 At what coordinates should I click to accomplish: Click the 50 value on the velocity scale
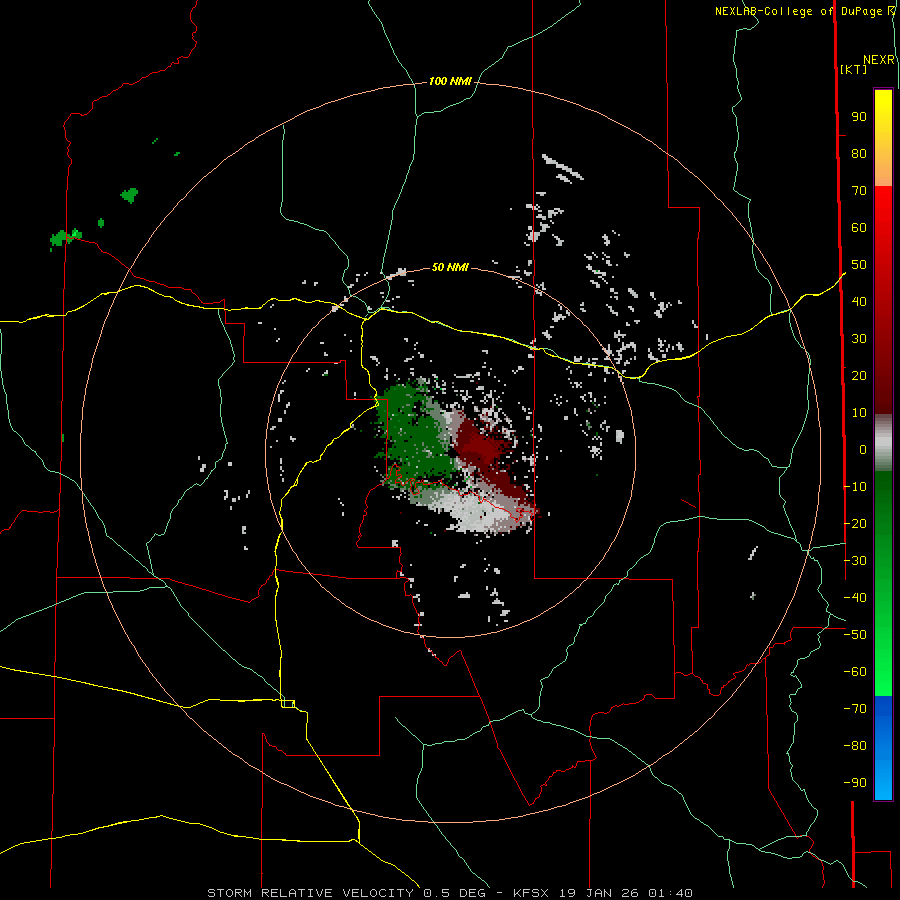point(859,265)
